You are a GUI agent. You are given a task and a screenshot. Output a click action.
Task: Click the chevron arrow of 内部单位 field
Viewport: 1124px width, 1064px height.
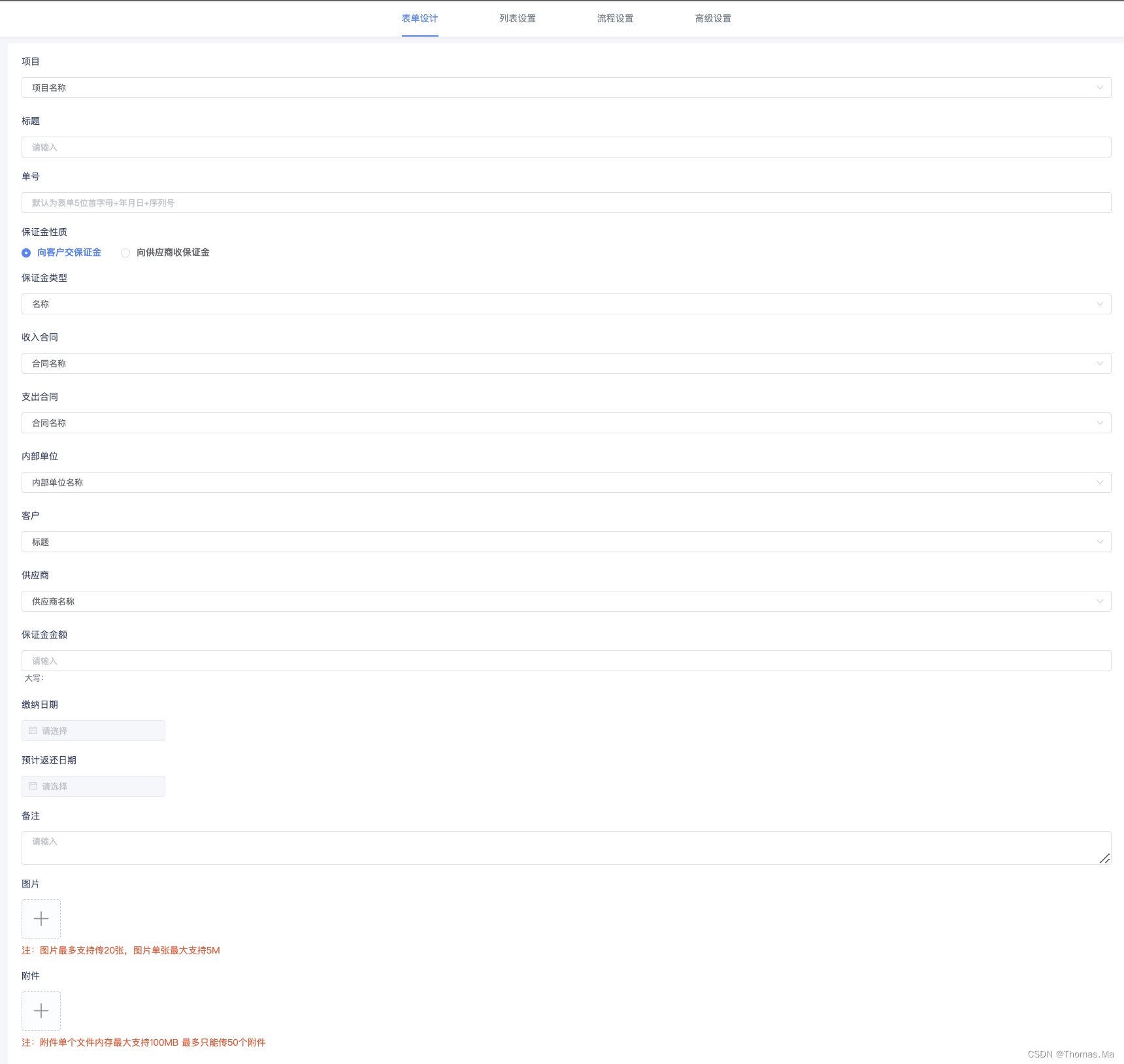[x=1100, y=482]
